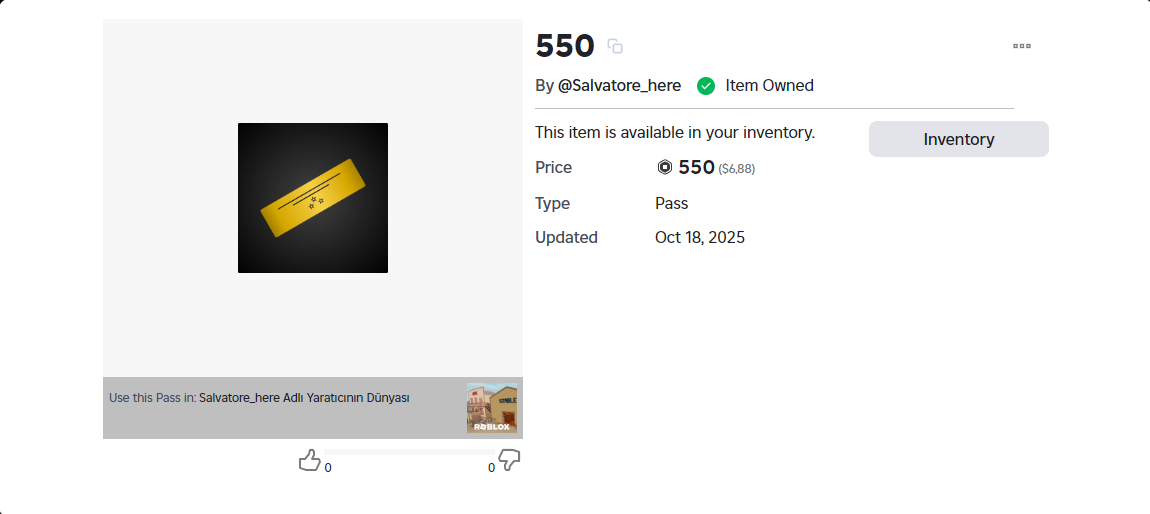Open the @Salvatore_here creator profile link
Image resolution: width=1150 pixels, height=514 pixels.
pos(619,86)
